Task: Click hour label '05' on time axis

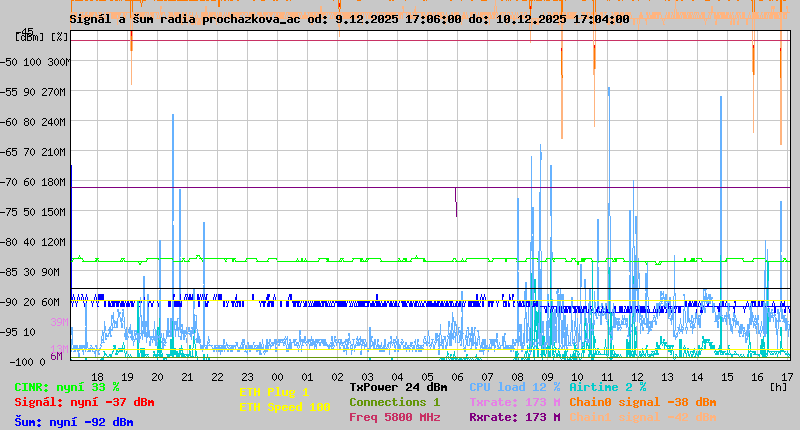Action: [428, 377]
